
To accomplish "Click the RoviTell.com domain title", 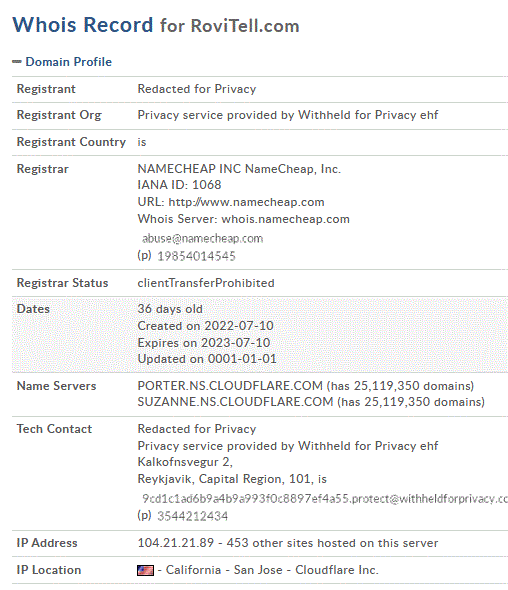I will [245, 26].
